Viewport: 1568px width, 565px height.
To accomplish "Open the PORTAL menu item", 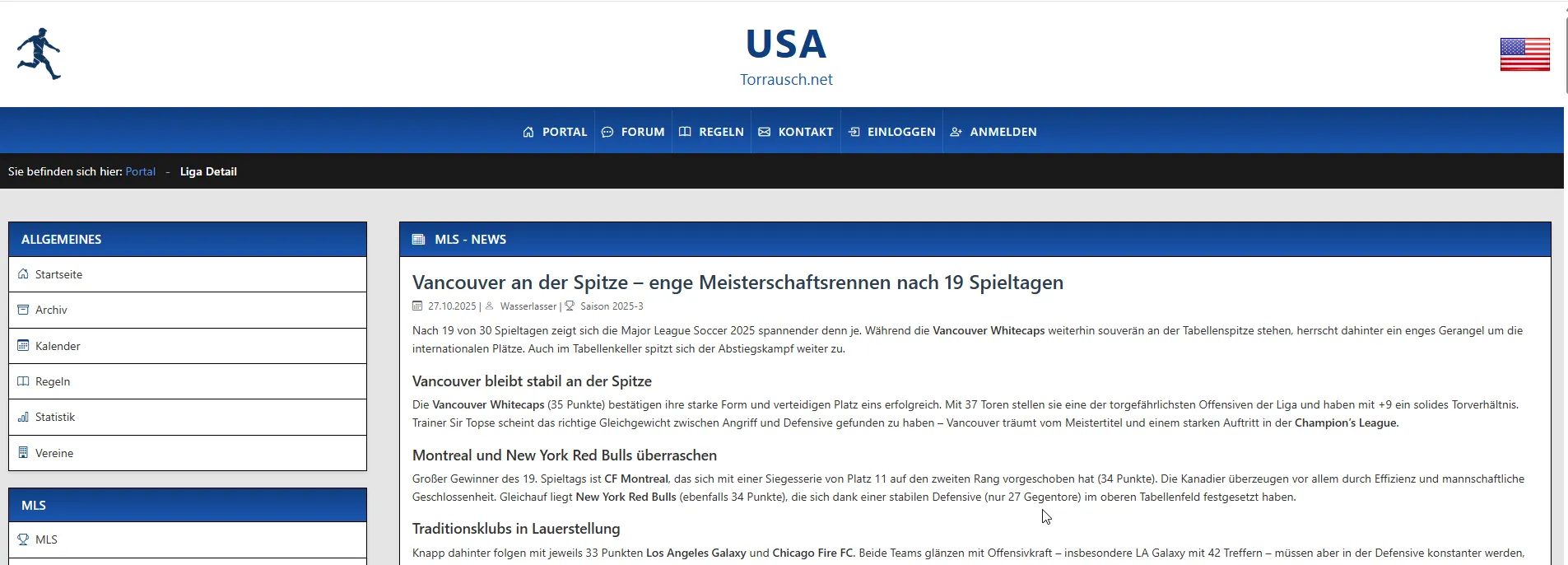I will pyautogui.click(x=555, y=132).
